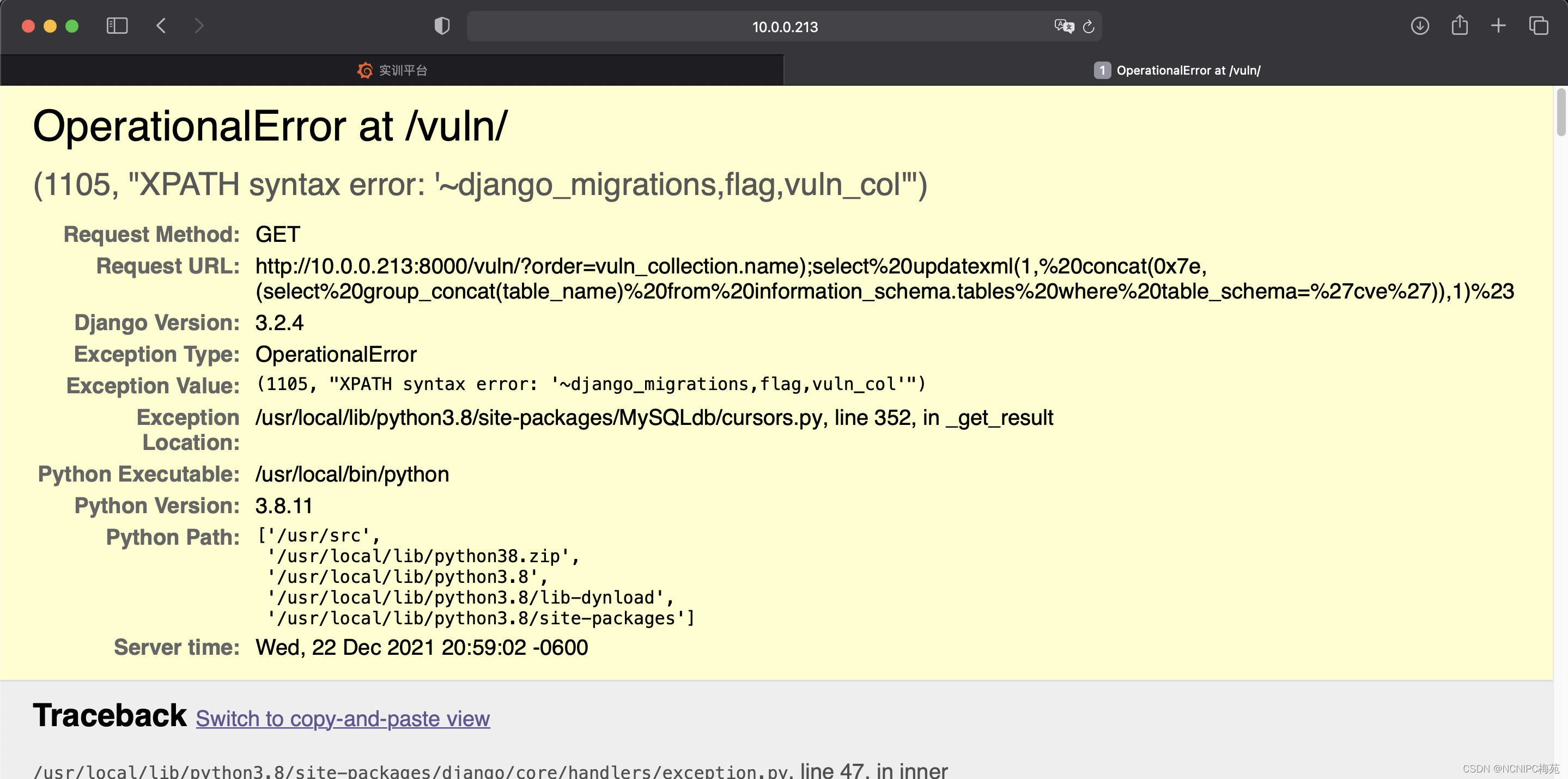Open a new tab with plus icon
The height and width of the screenshot is (779, 1568).
1499,26
